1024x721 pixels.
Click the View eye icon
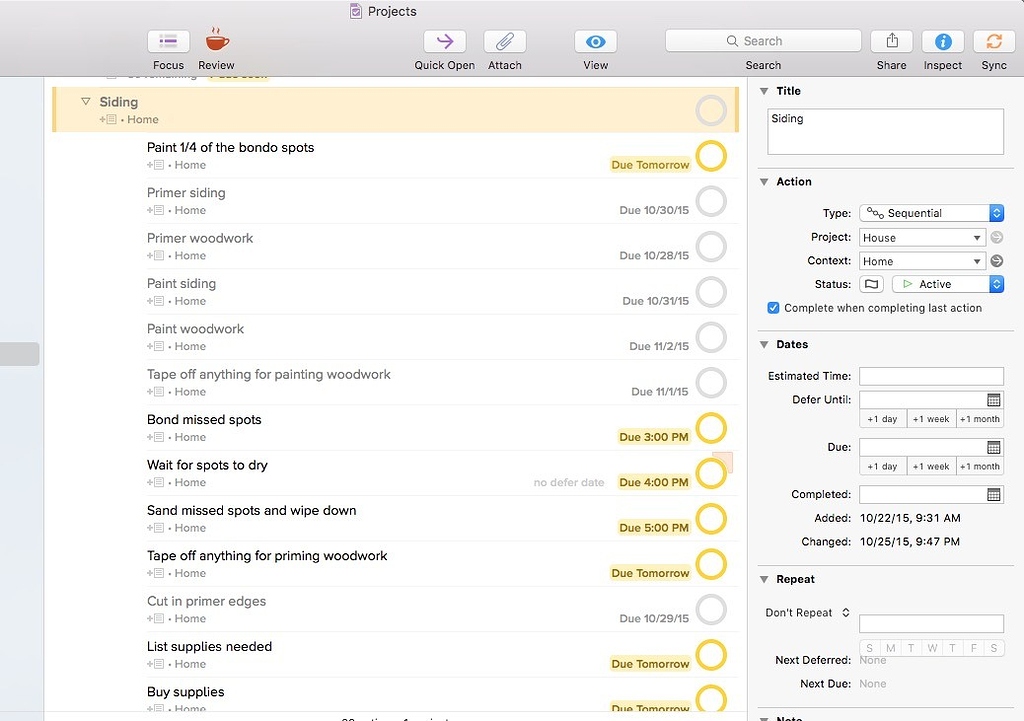595,42
